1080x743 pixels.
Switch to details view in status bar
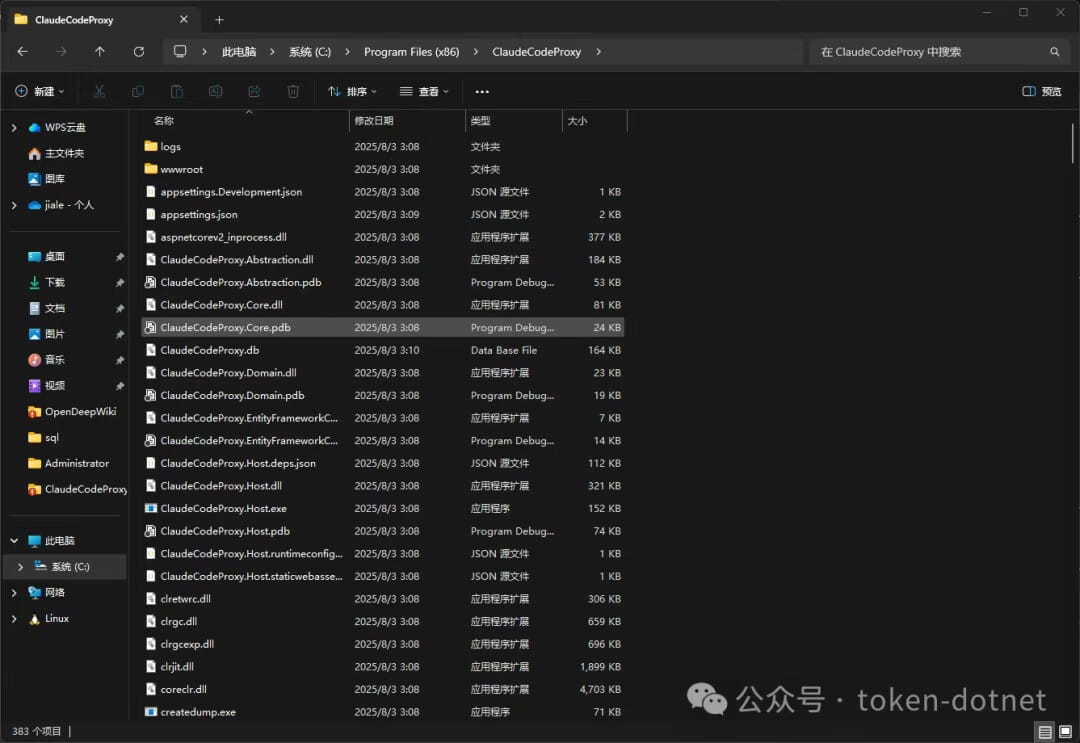point(1045,731)
